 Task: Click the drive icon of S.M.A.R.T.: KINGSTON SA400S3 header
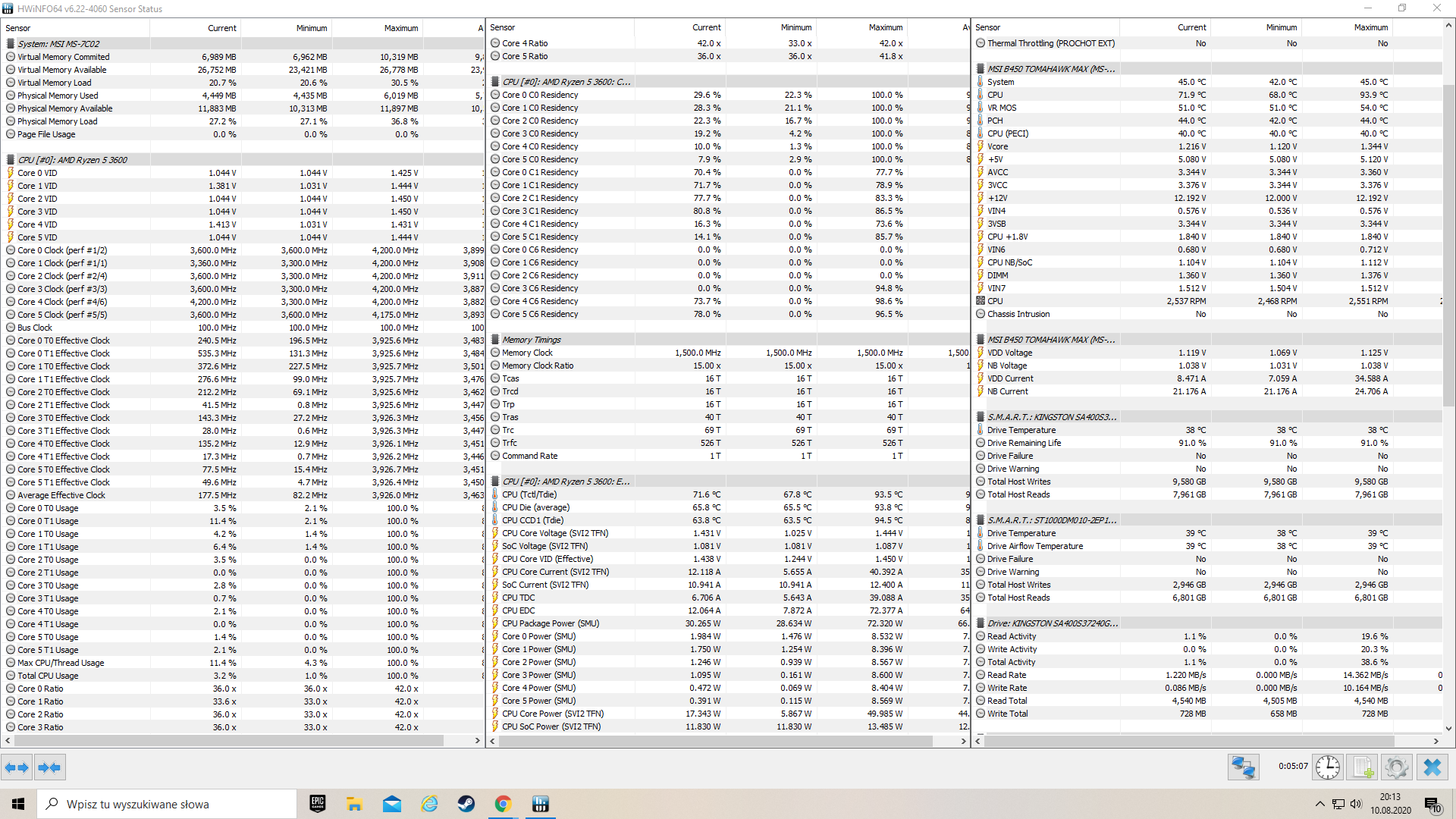pos(981,417)
